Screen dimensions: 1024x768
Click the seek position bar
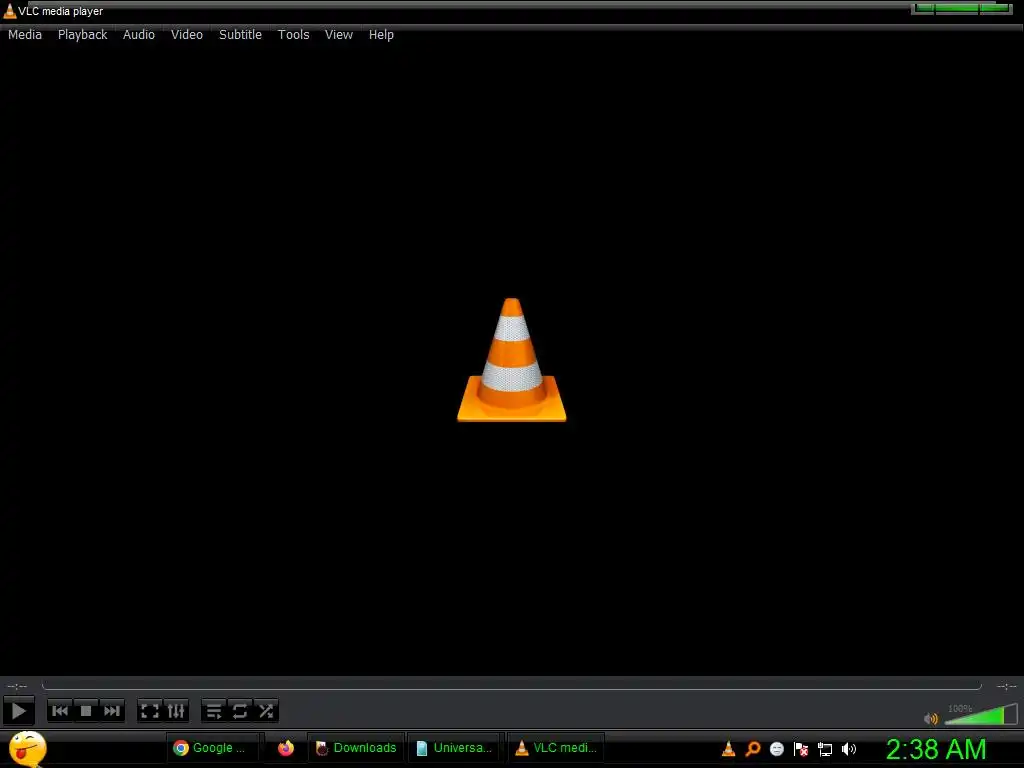click(x=511, y=686)
